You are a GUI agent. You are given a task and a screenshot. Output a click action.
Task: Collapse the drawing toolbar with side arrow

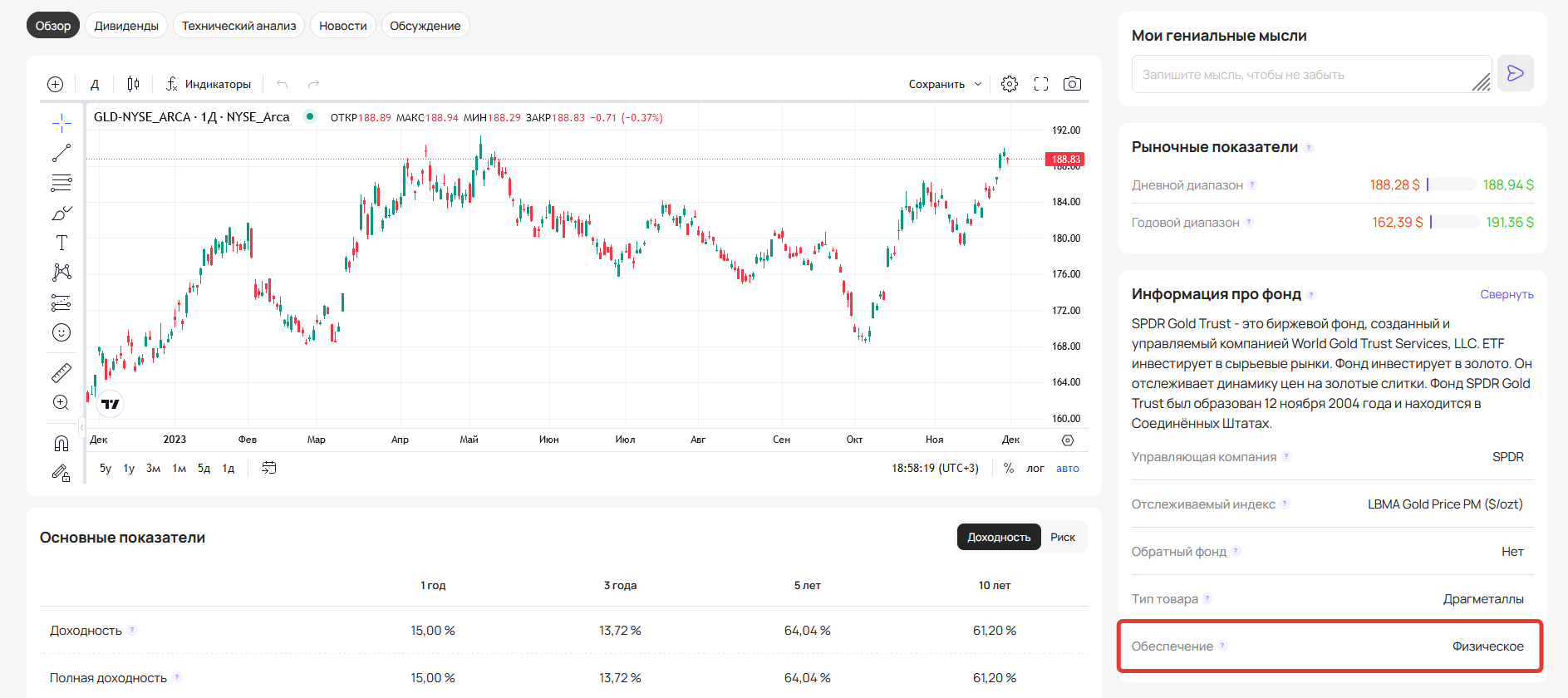coord(81,427)
